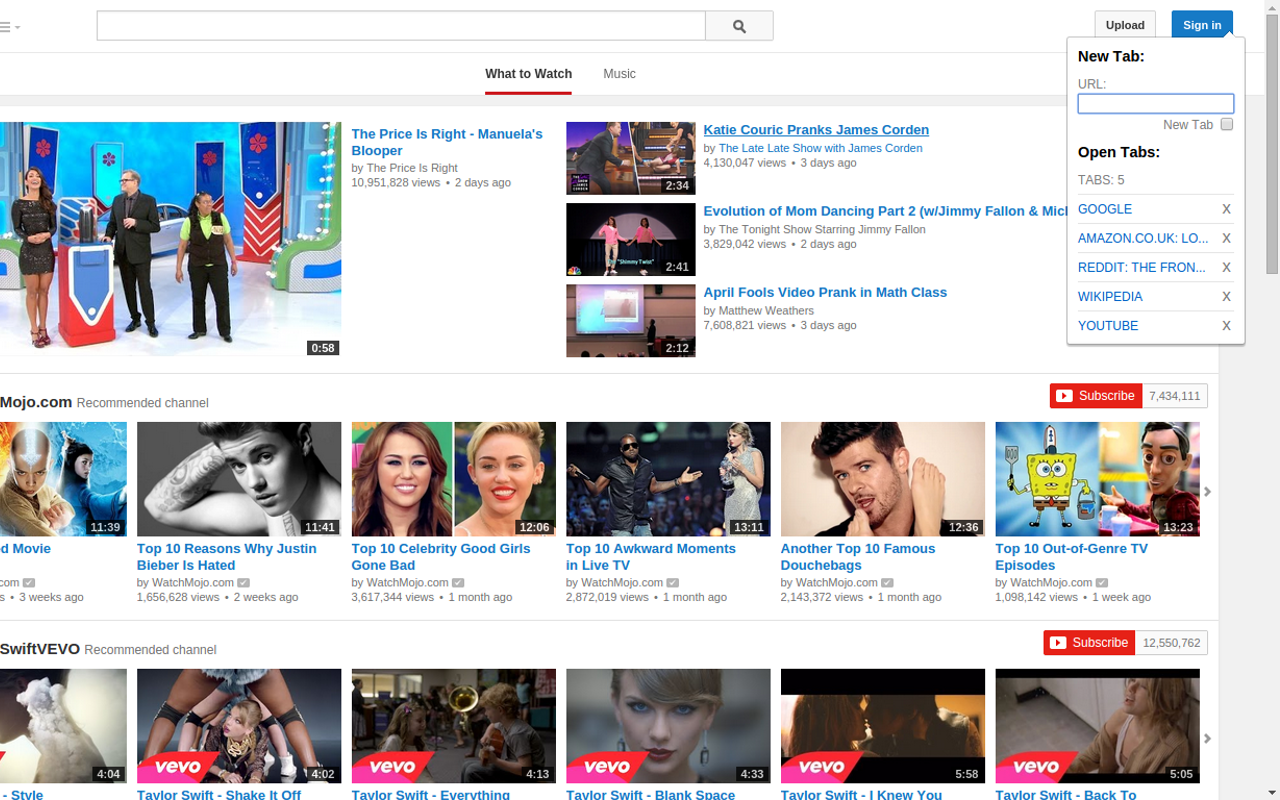Viewport: 1280px width, 800px height.
Task: Open April Fools Video Prank in Math Class
Action: tap(825, 292)
